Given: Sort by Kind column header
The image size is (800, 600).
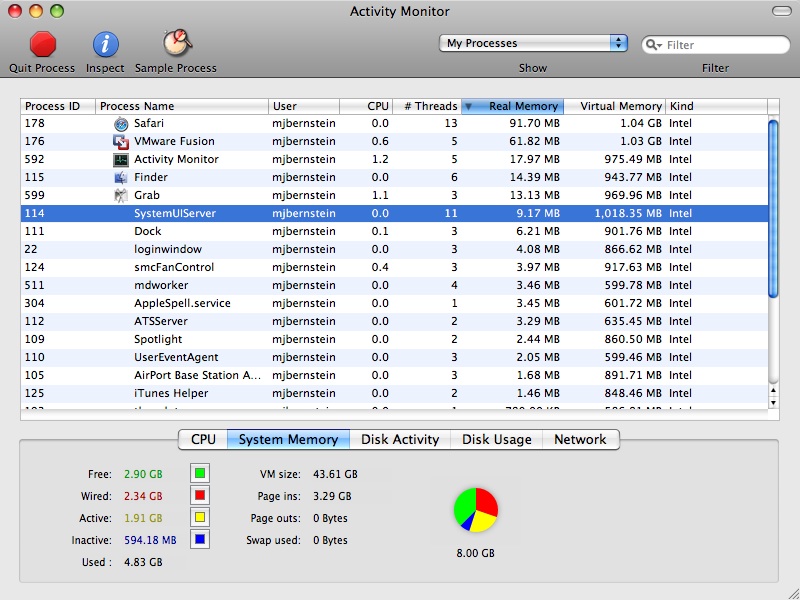Looking at the screenshot, I should pos(716,106).
